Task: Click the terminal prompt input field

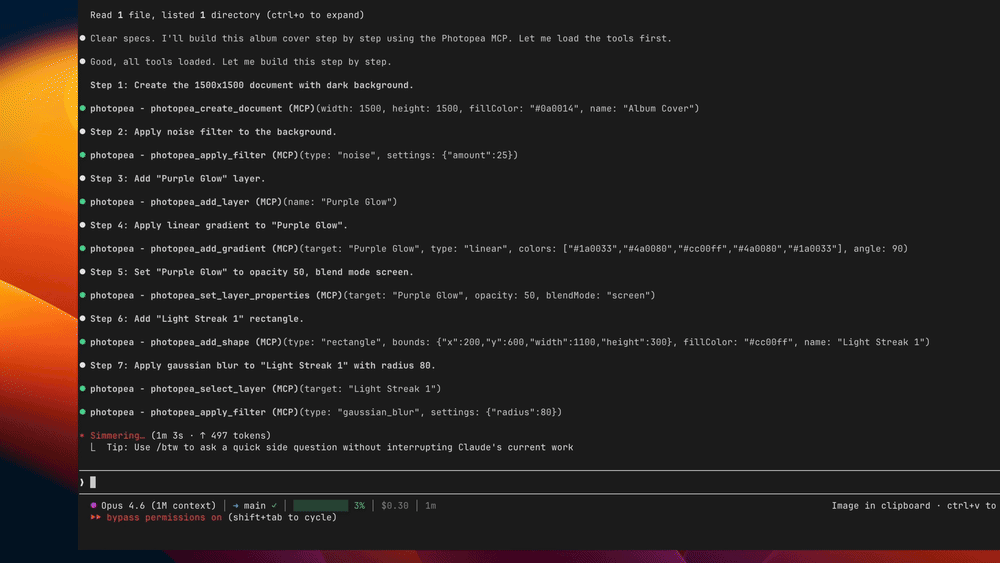Action: 539,482
